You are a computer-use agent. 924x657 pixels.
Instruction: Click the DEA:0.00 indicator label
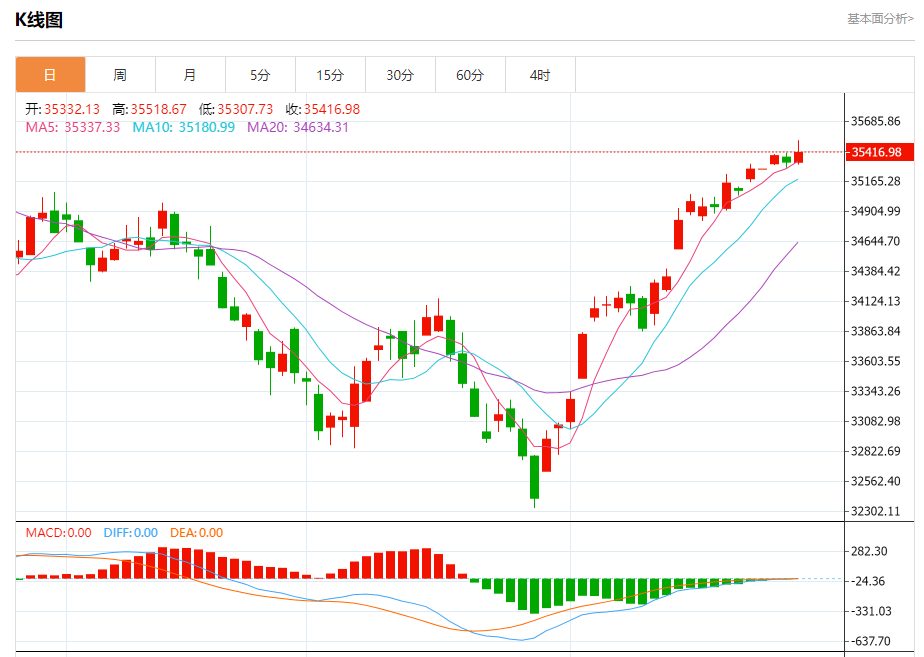pos(196,533)
